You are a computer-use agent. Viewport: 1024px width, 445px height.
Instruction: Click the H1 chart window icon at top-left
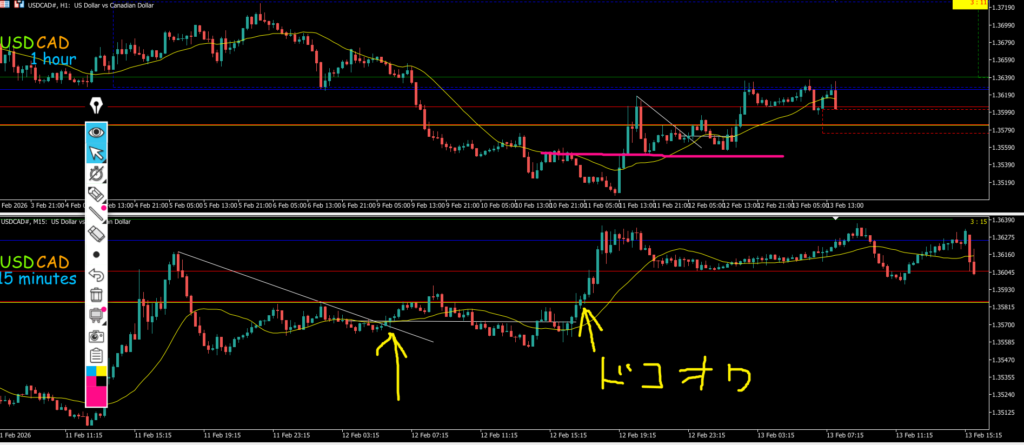point(5,4)
